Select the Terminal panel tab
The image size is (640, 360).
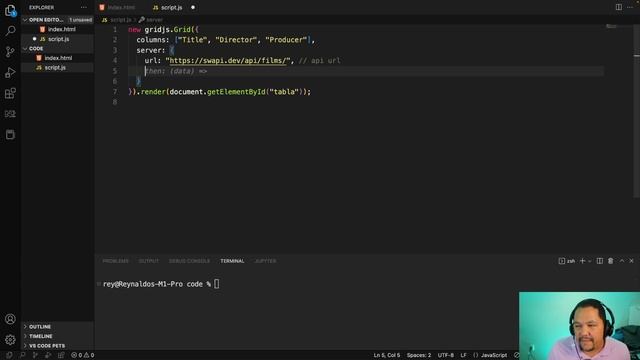[232, 261]
